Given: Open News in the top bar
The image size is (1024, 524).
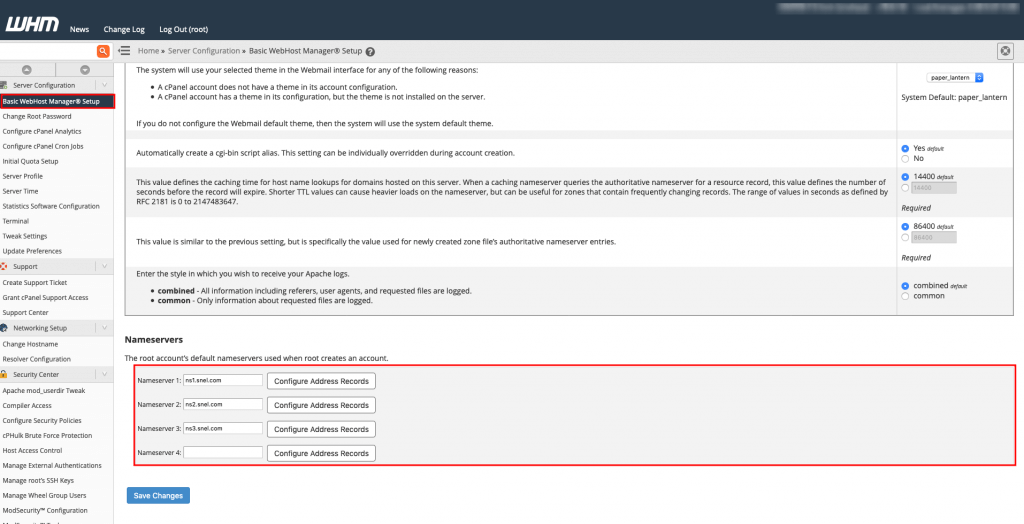Looking at the screenshot, I should pyautogui.click(x=79, y=30).
